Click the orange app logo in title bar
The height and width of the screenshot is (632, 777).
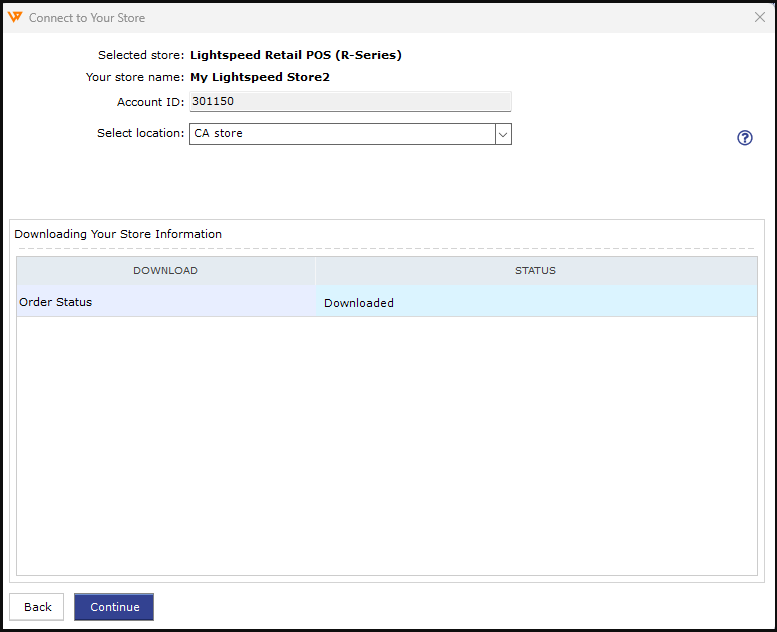15,17
